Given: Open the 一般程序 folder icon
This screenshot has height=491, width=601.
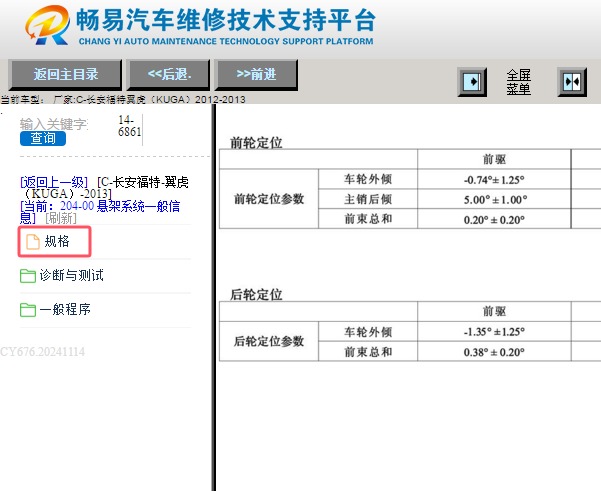Looking at the screenshot, I should coord(28,310).
